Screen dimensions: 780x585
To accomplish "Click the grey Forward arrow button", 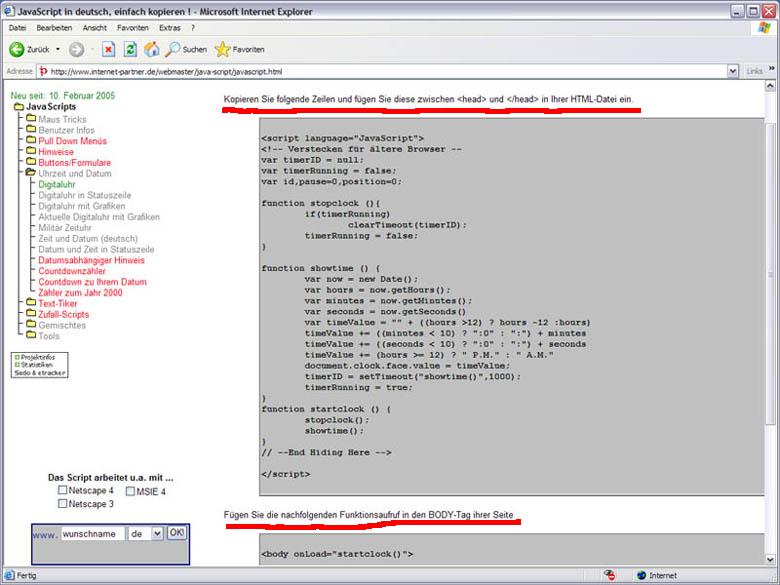I will (77, 49).
